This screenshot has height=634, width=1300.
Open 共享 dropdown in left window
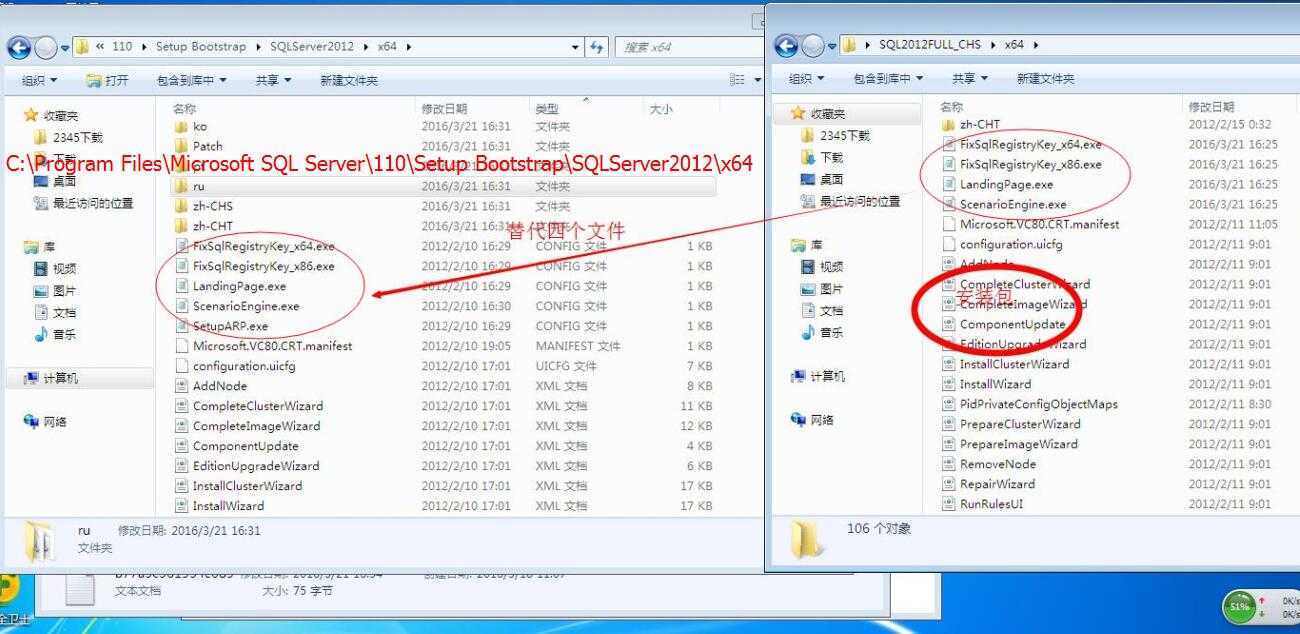[x=273, y=80]
